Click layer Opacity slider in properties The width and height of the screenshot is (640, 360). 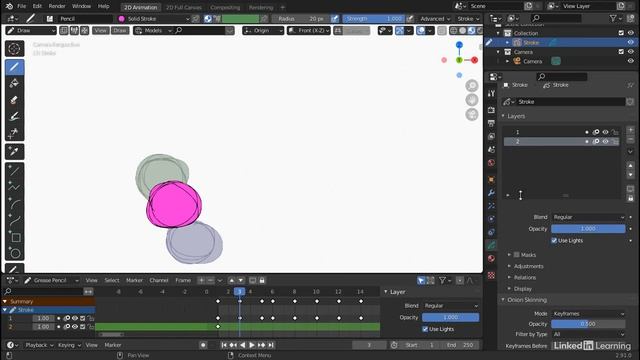[588, 229]
